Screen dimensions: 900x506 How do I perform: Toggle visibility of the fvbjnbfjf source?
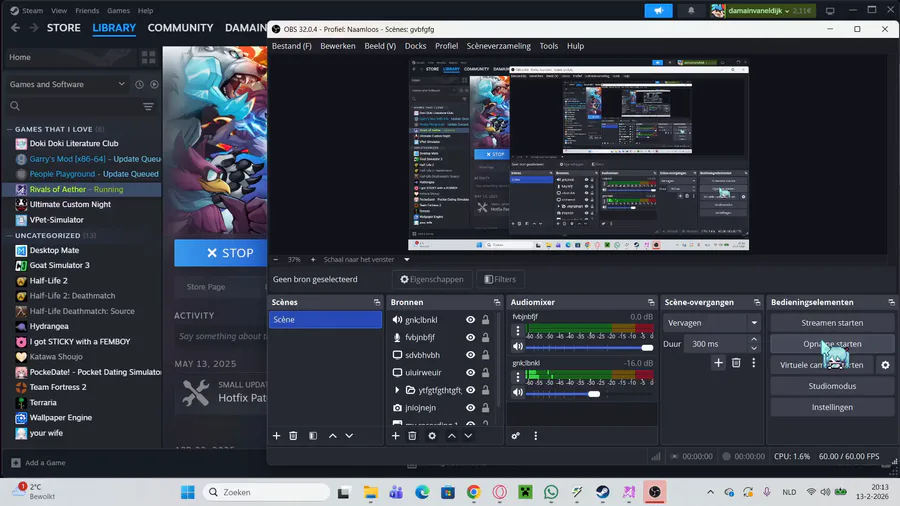[470, 337]
